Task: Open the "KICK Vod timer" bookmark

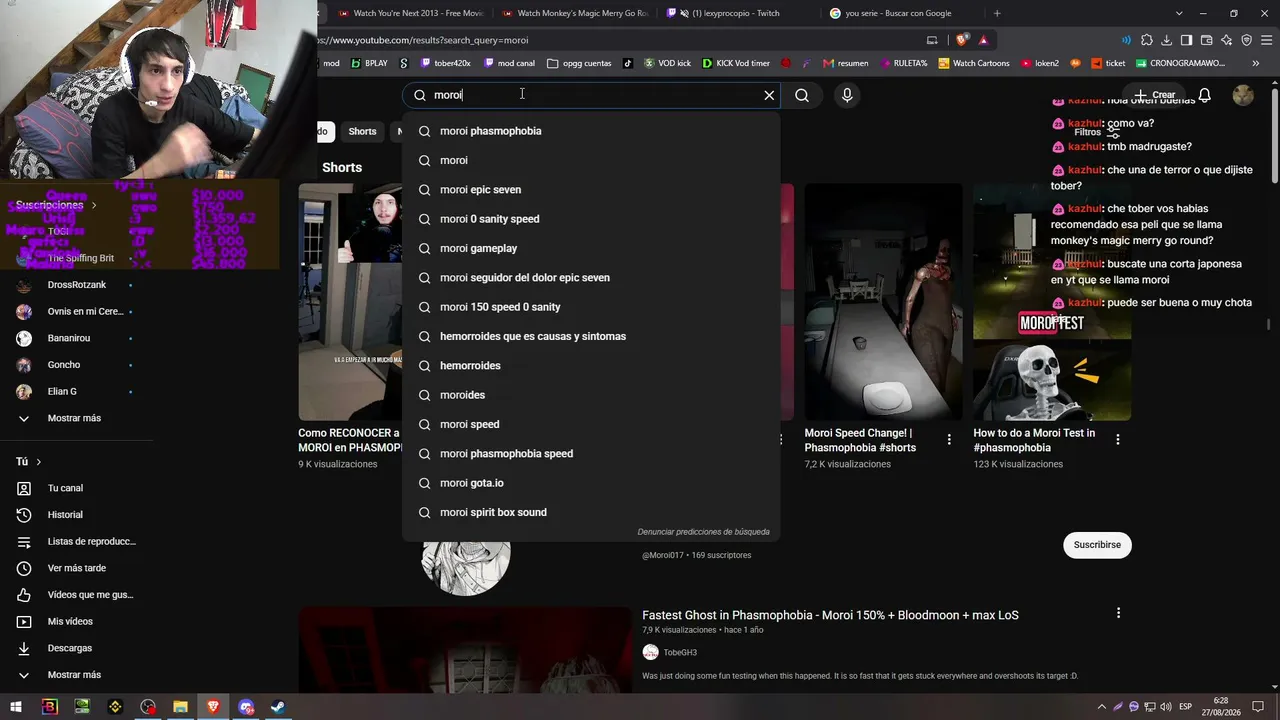Action: [736, 63]
